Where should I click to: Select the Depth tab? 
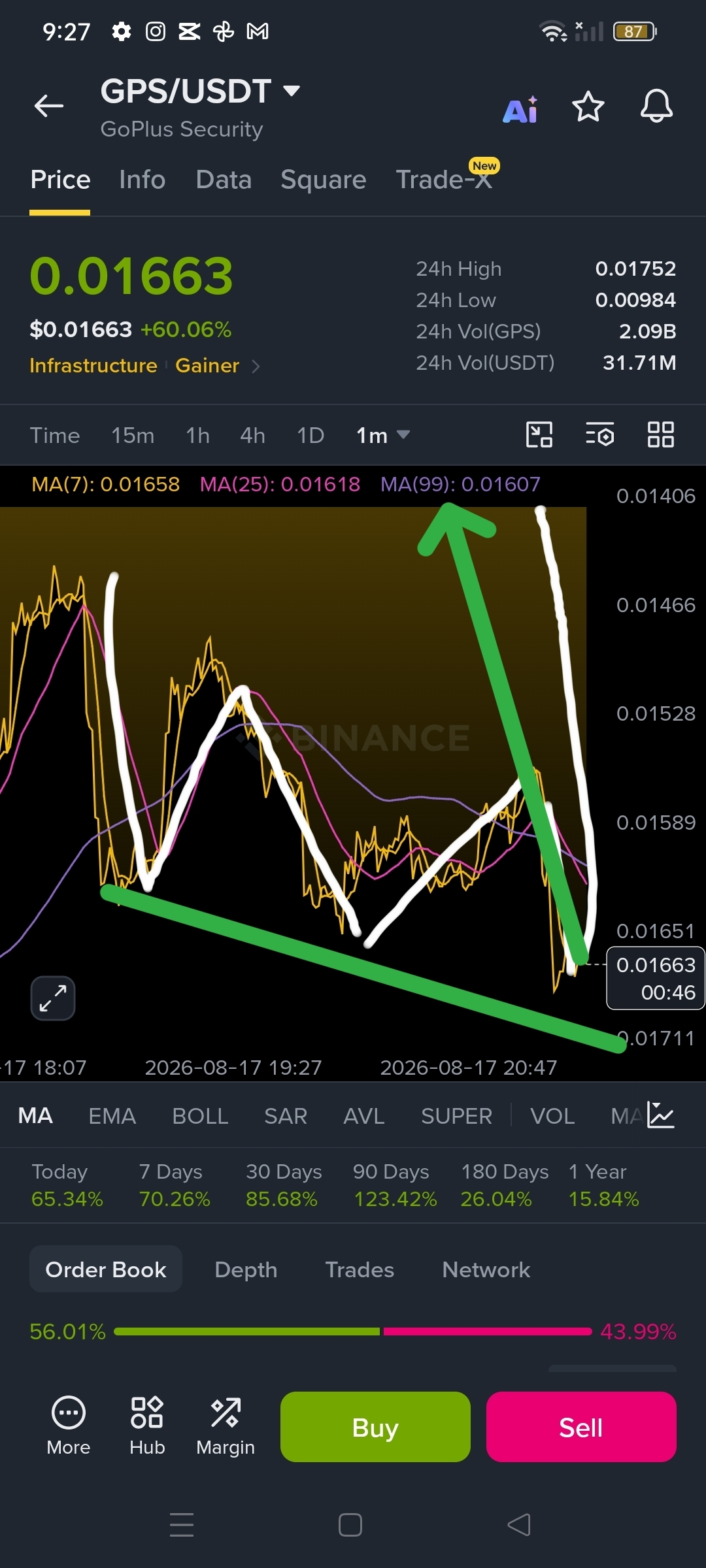click(246, 1269)
